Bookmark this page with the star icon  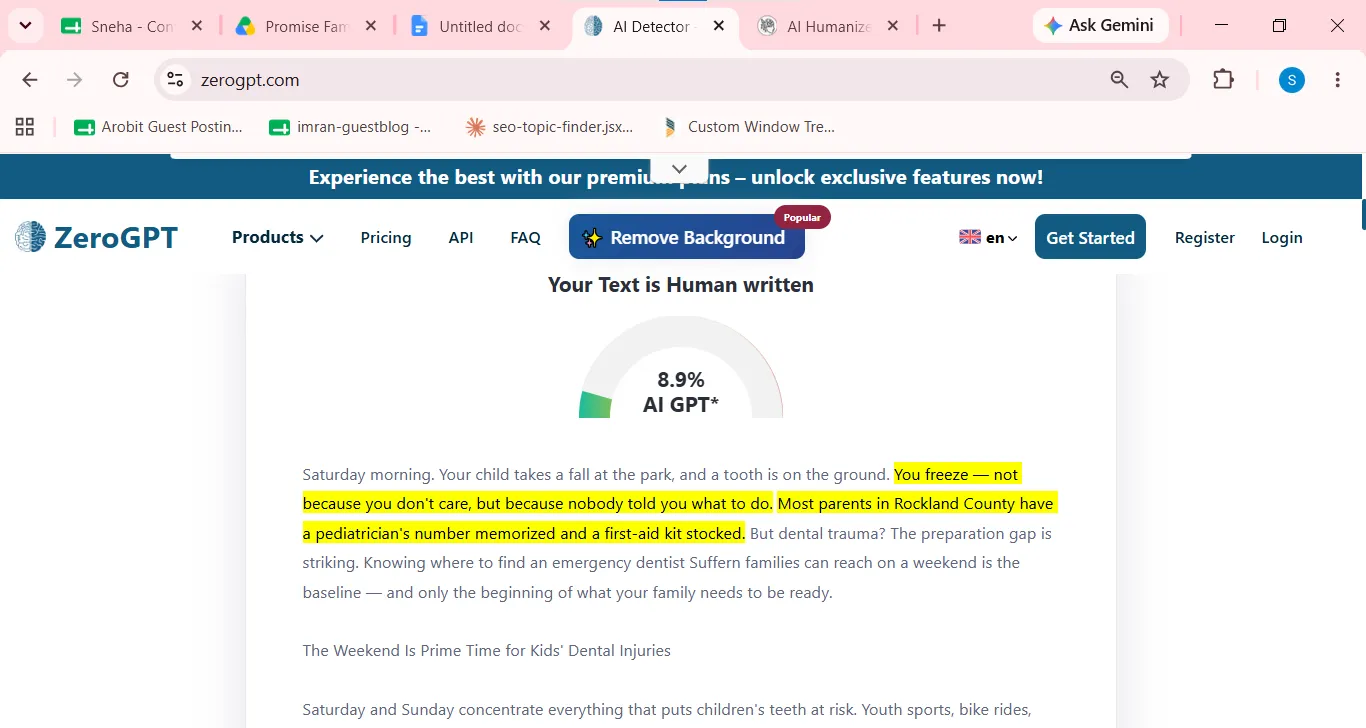1160,80
